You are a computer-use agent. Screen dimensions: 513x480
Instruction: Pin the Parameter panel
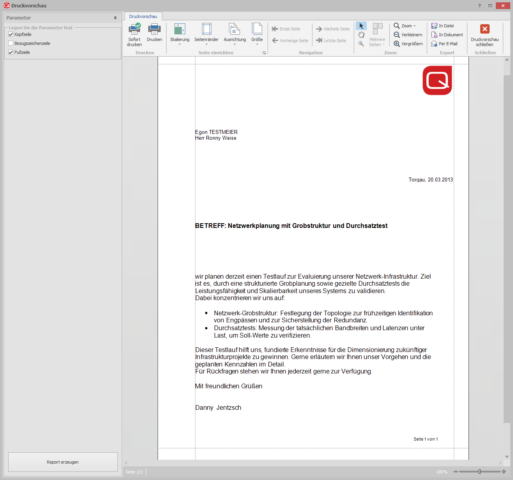click(115, 18)
